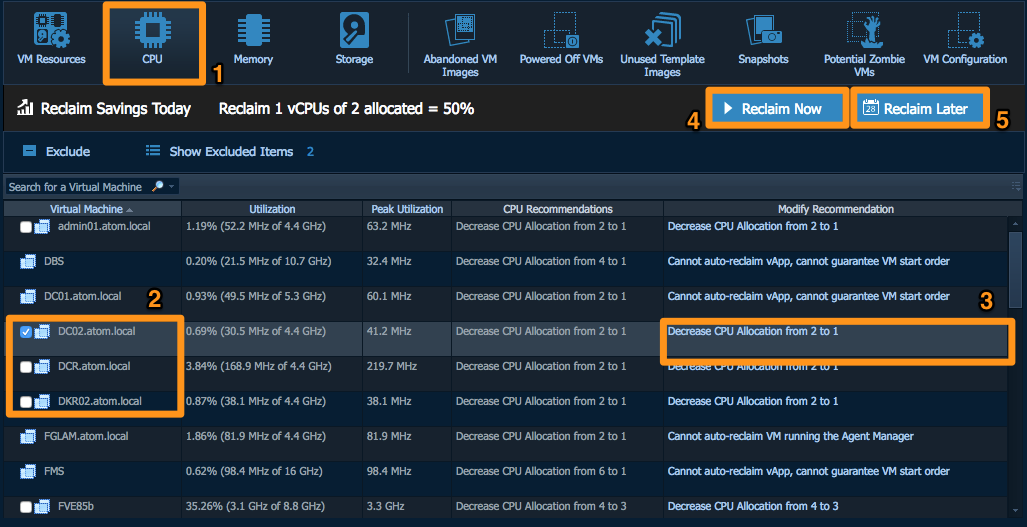
Task: Click the Search for a Virtual Machine field
Action: 78,187
